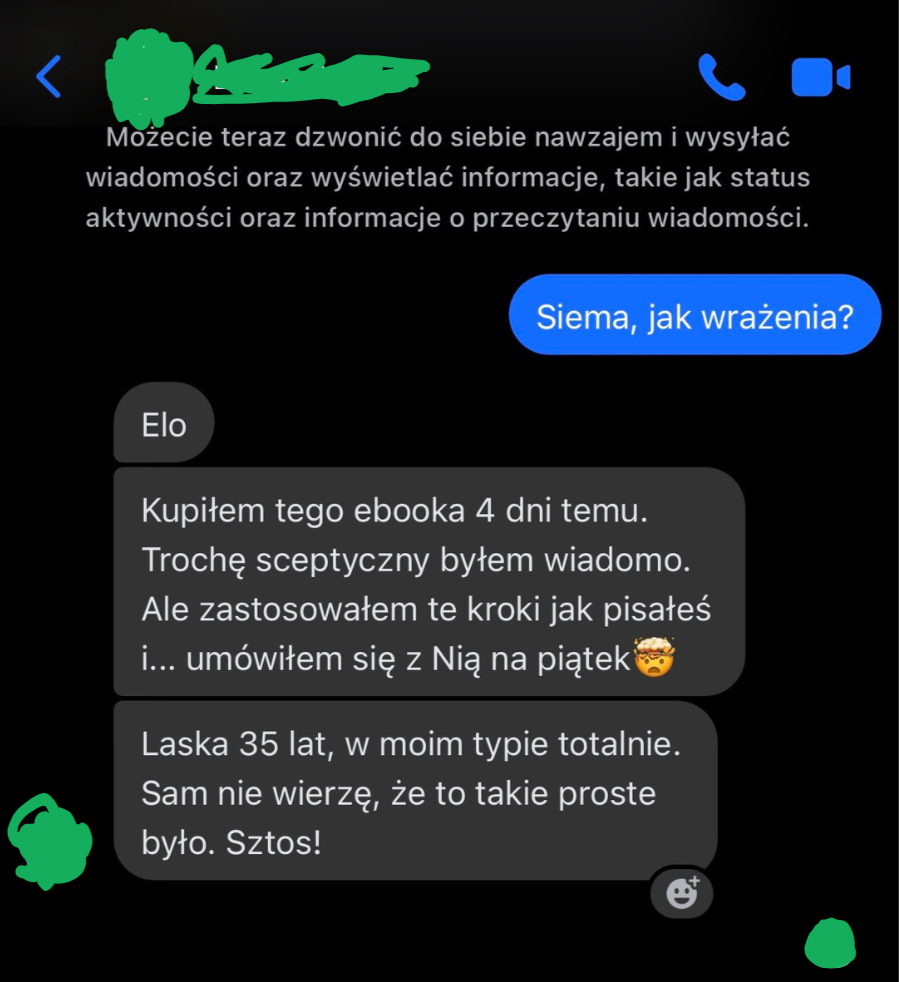
Task: Tap the 'Możecie teraz dzwonić' info notice
Action: (x=447, y=177)
